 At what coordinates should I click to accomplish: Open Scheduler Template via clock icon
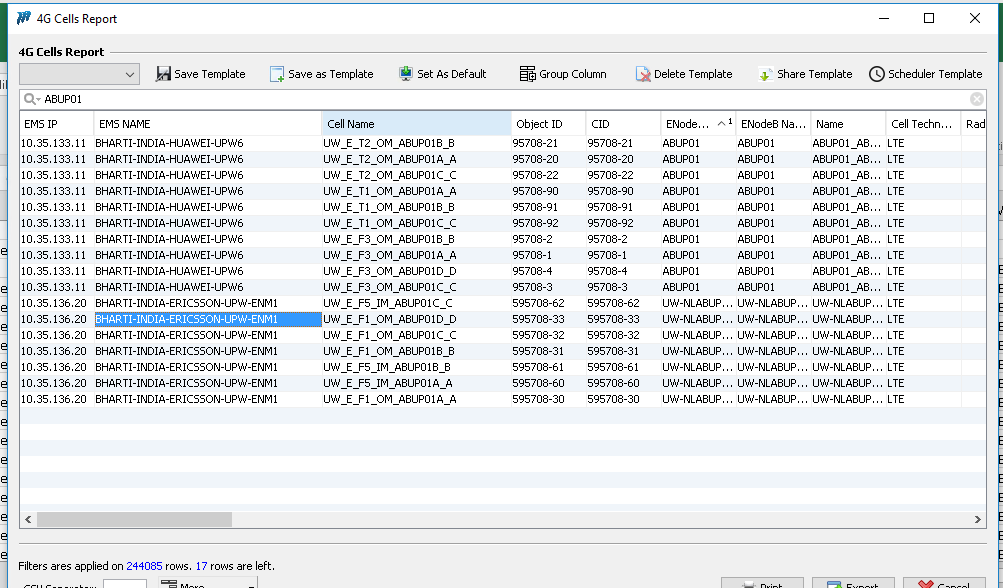(x=876, y=74)
